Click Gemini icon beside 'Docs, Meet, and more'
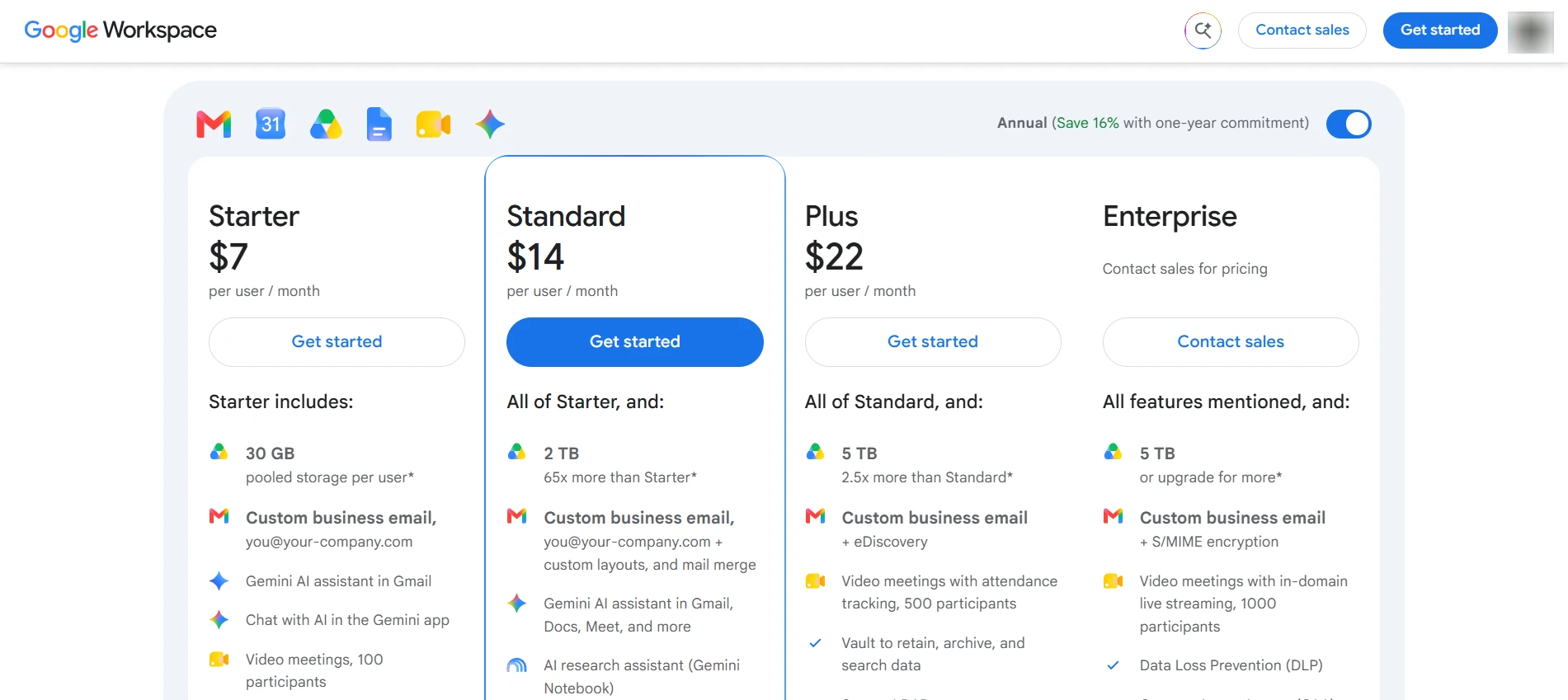Screen dimensions: 1568x700 pyautogui.click(x=516, y=604)
